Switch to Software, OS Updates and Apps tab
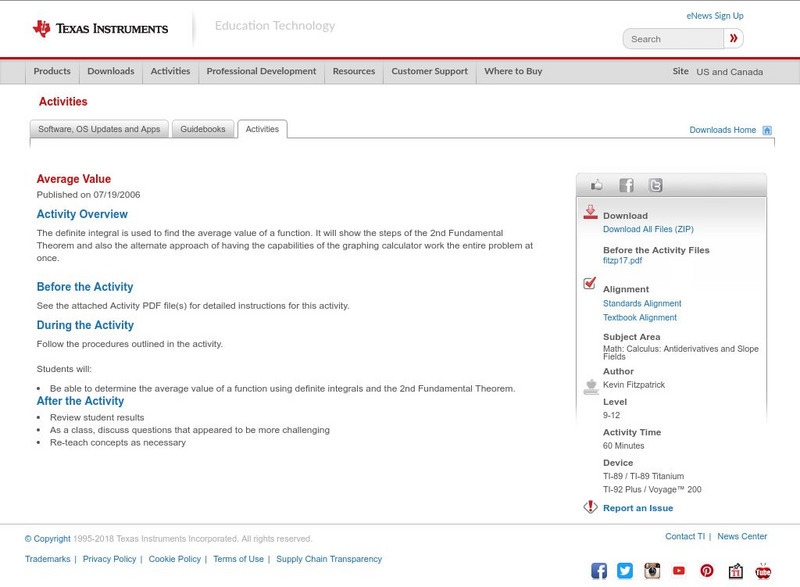The height and width of the screenshot is (587, 800). (x=99, y=129)
